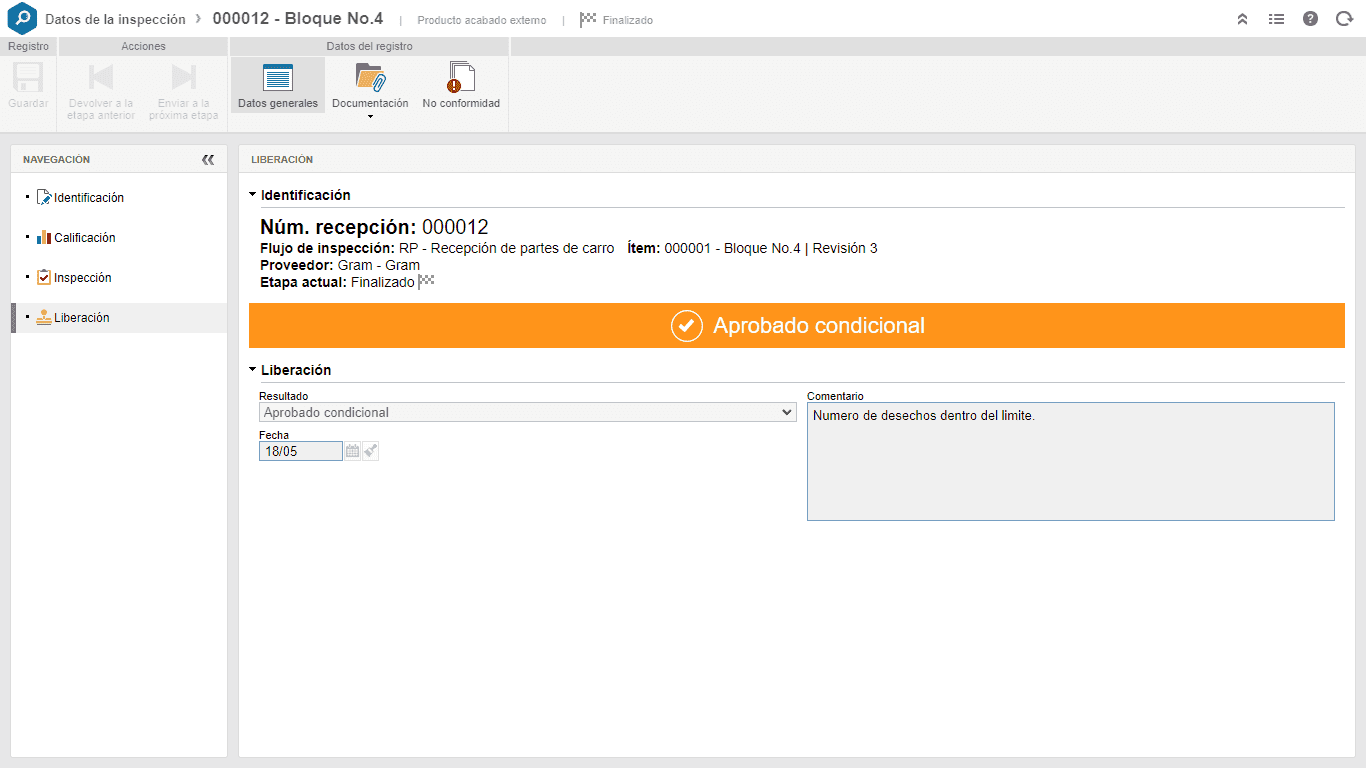Click the Fecha date field
Viewport: 1366px width, 768px height.
point(301,451)
